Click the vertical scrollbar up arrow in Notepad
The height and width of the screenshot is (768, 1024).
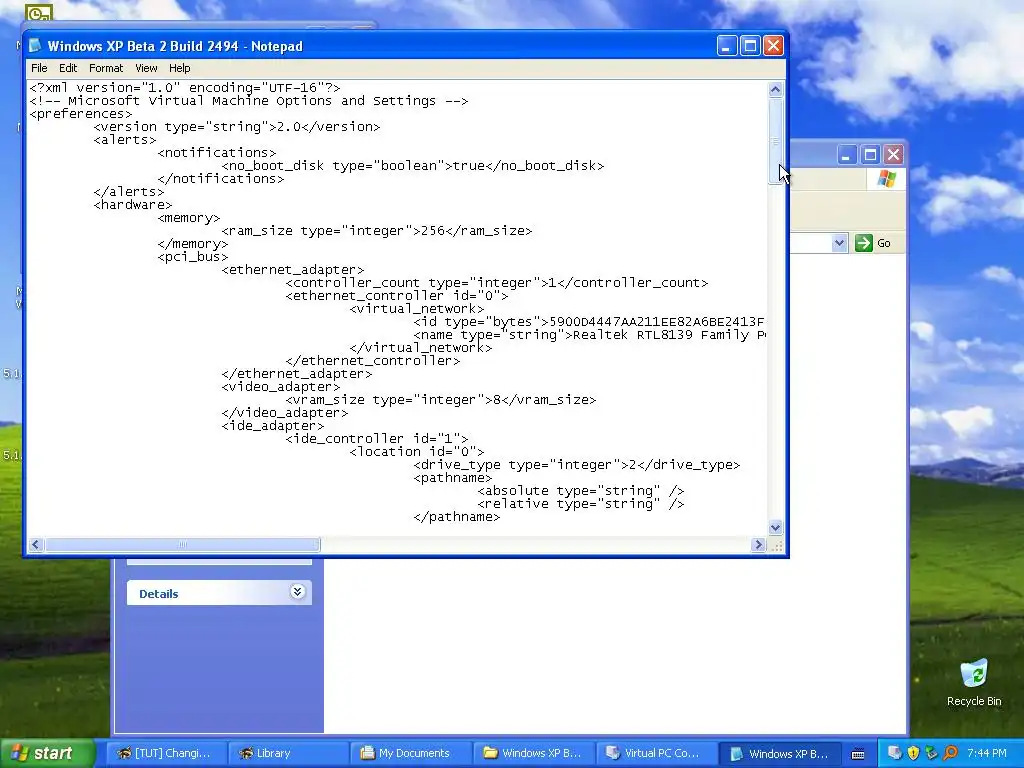click(775, 89)
